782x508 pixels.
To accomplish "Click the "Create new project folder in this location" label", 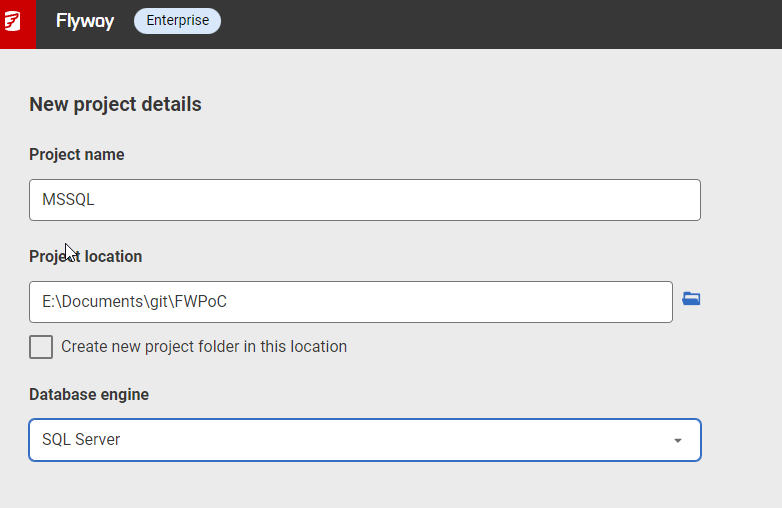I will pyautogui.click(x=204, y=347).
